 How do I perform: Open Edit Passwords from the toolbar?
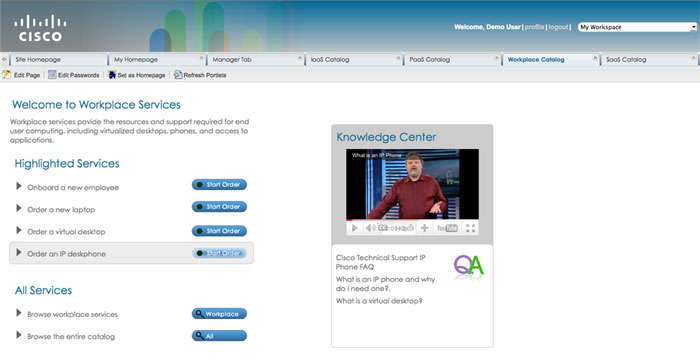pos(74,75)
